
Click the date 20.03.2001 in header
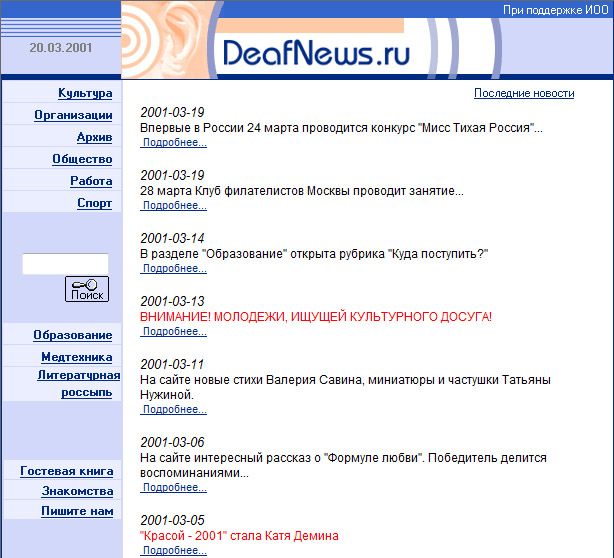(x=61, y=48)
